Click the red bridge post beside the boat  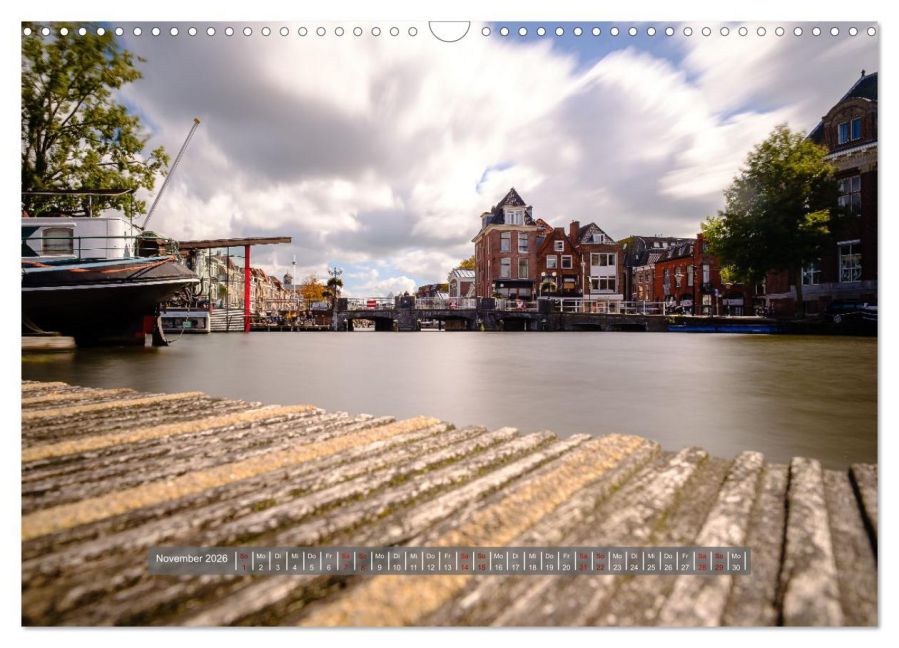click(x=247, y=288)
